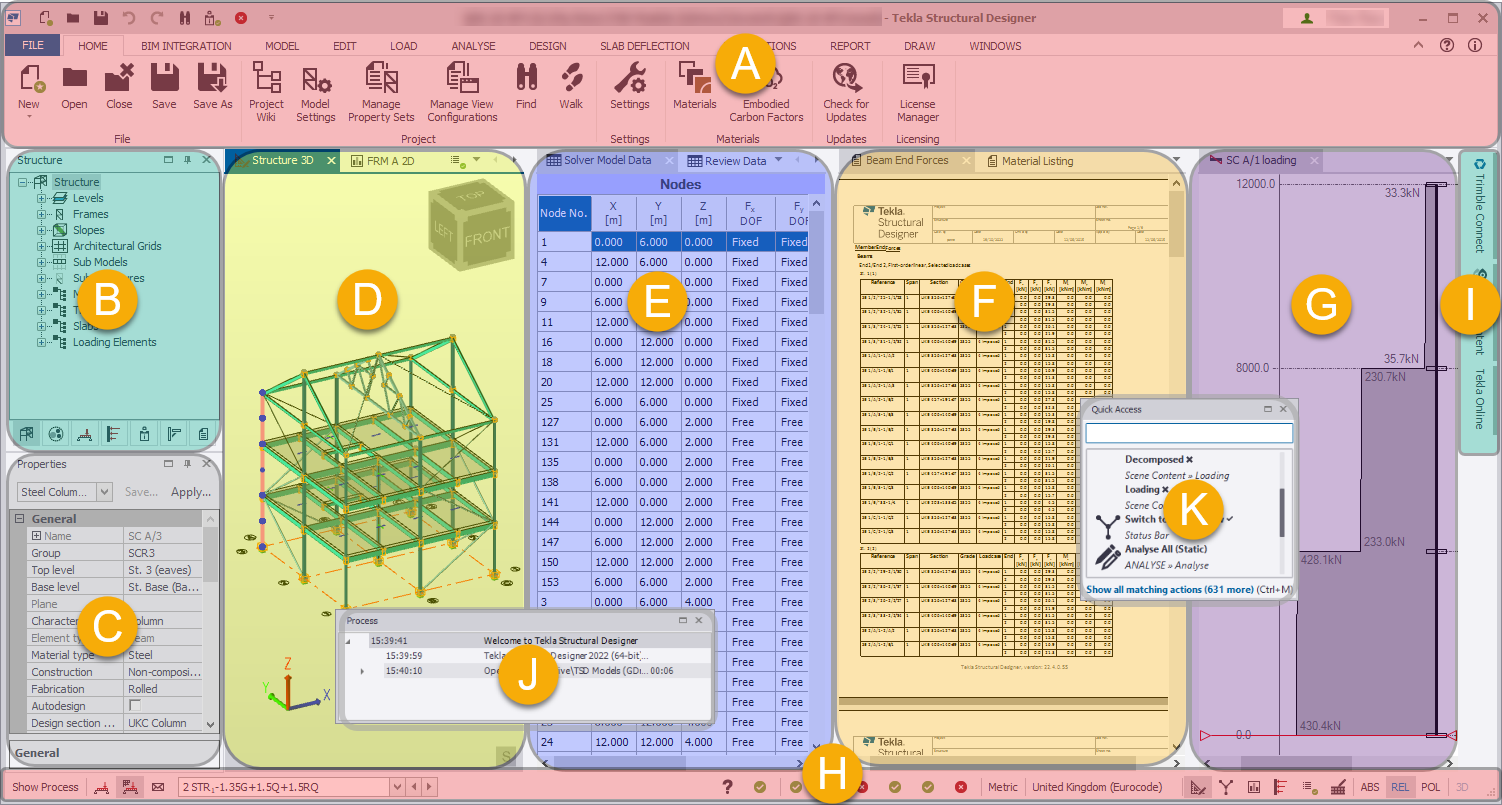
Task: Open the Steel Column dropdown in Properties
Action: coord(104,492)
